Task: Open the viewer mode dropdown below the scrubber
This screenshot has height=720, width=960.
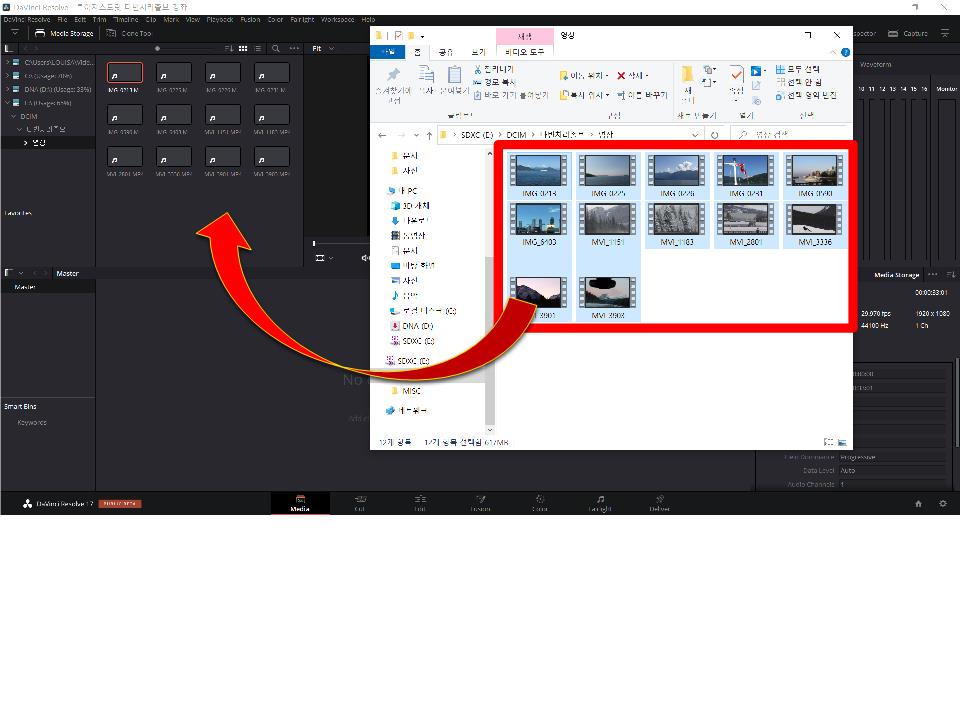Action: click(x=324, y=258)
